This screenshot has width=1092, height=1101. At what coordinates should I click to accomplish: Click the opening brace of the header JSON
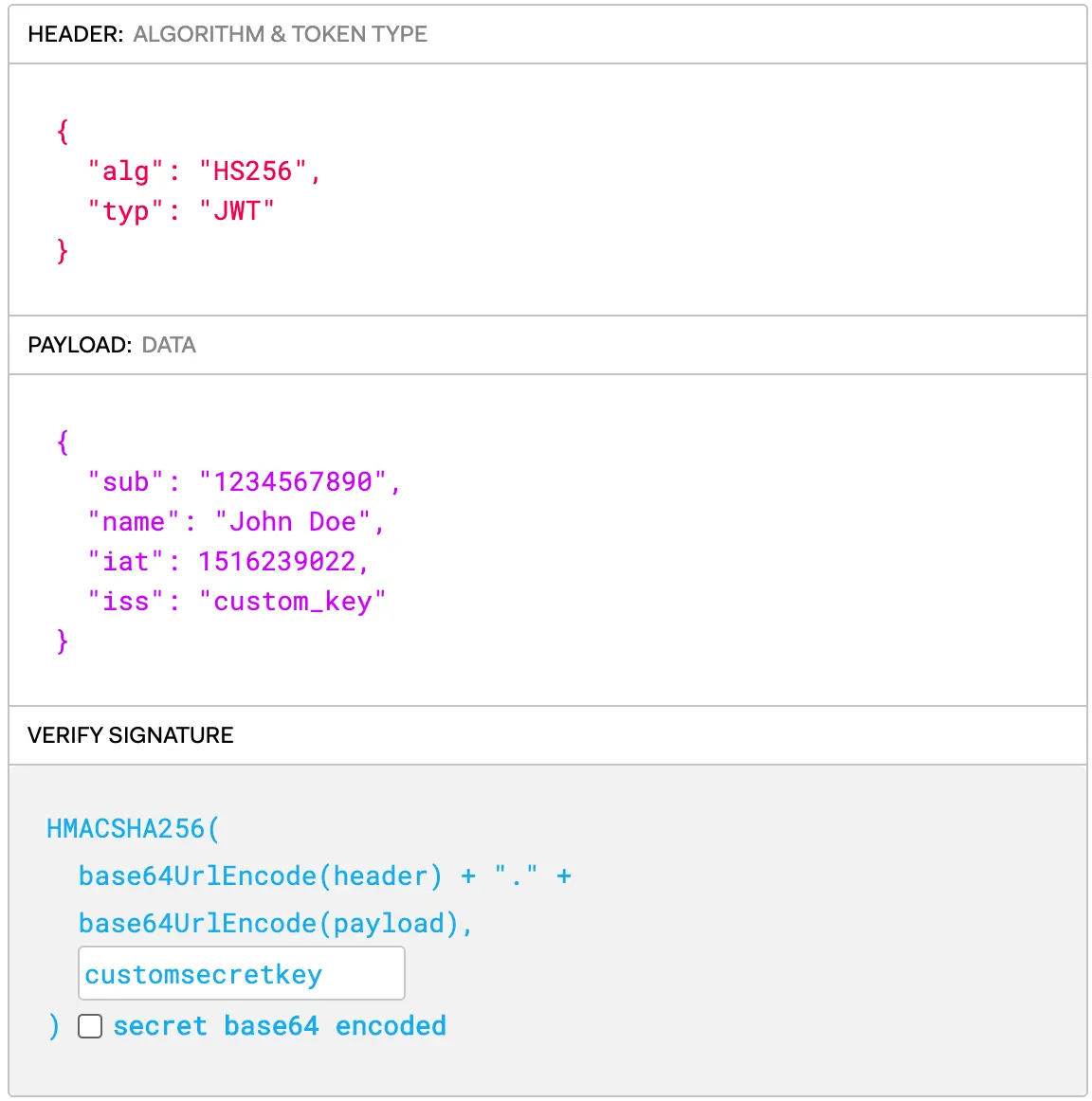pos(63,131)
